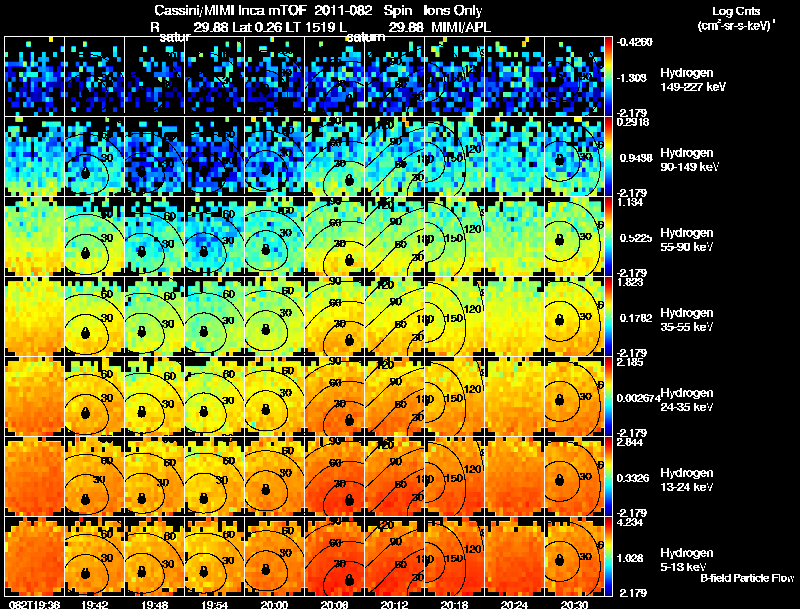Click the color bar beside Hydrogen 35-55 keV
The width and height of the screenshot is (800, 609).
(x=608, y=316)
